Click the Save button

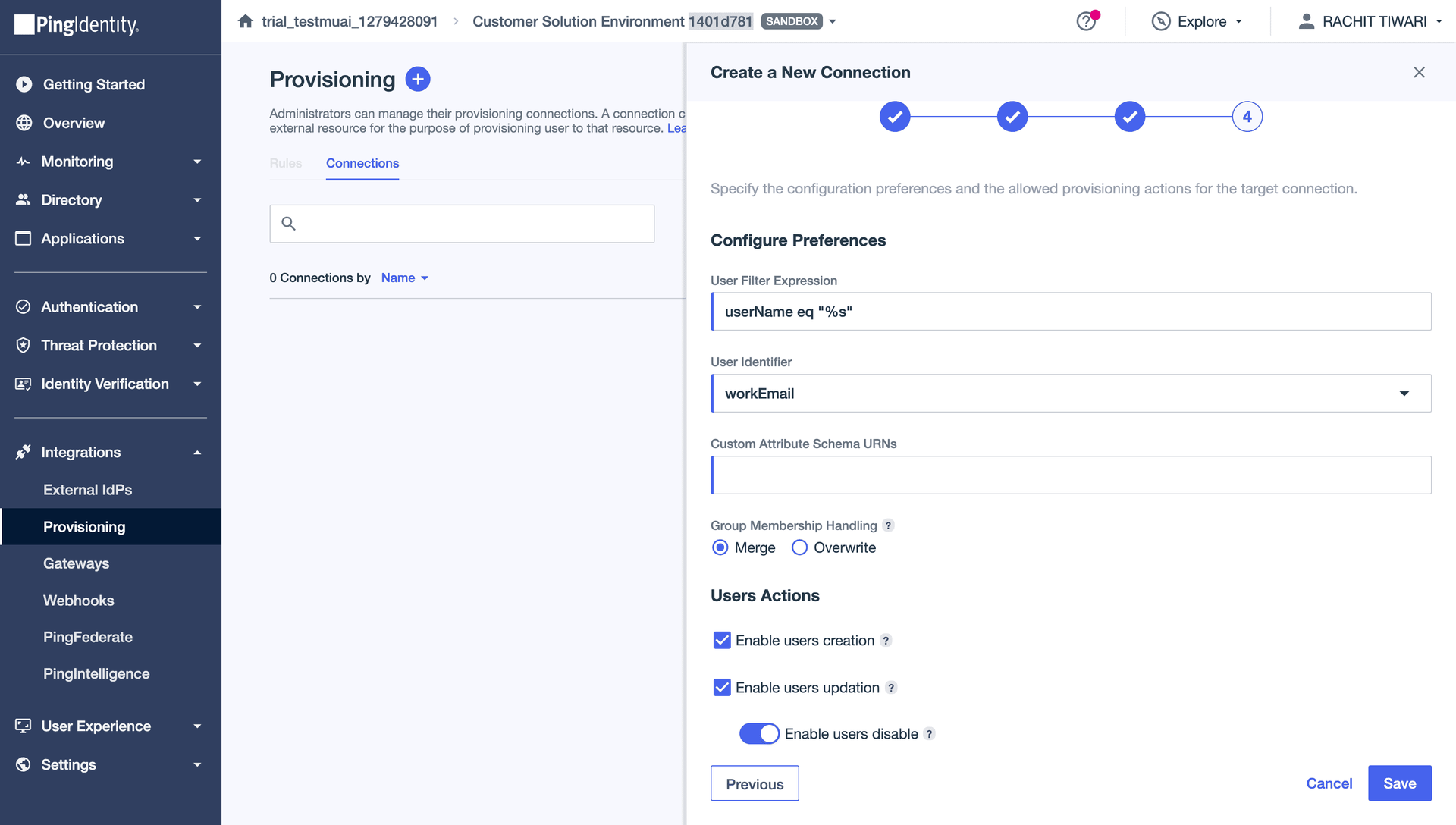coord(1399,783)
